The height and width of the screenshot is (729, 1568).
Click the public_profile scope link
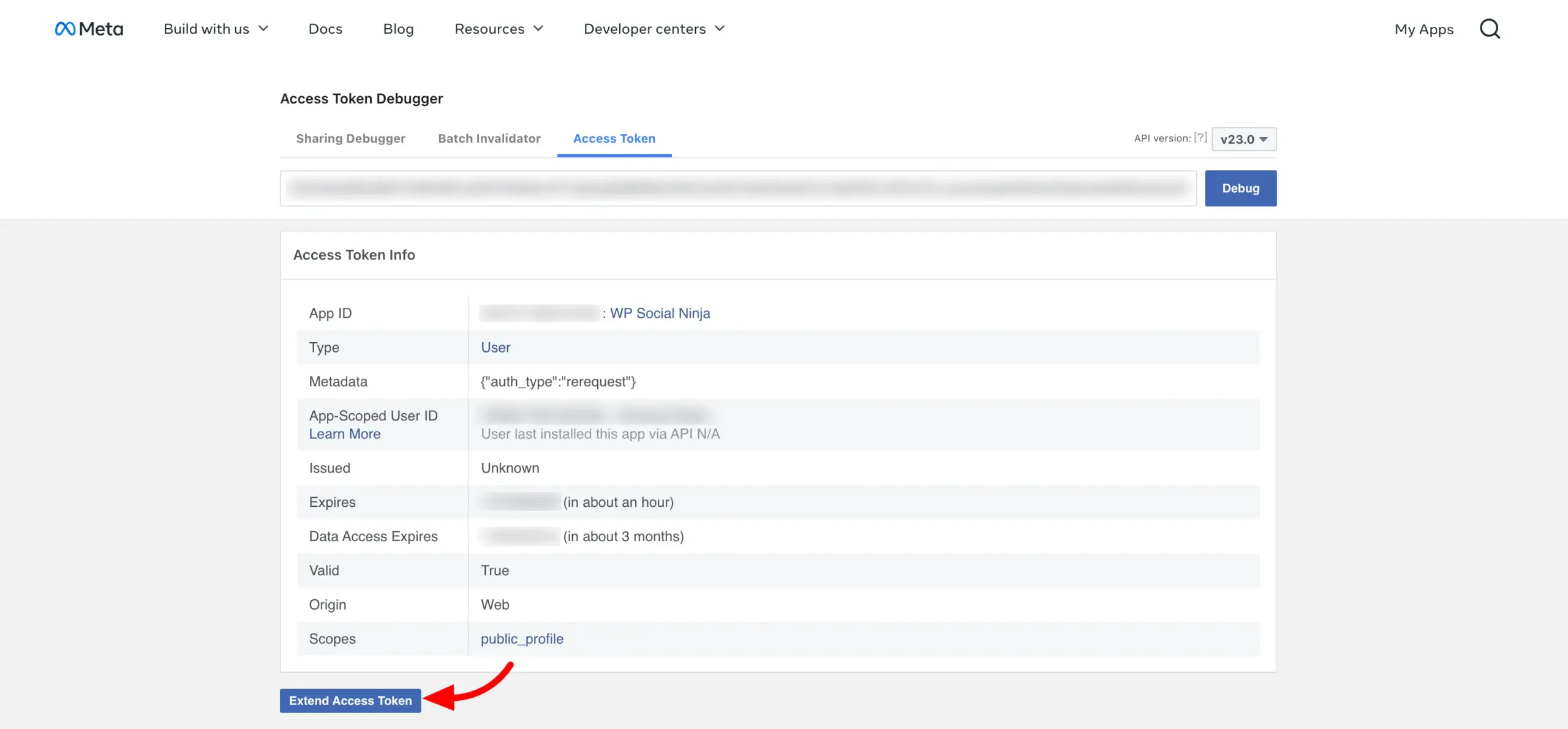tap(522, 639)
